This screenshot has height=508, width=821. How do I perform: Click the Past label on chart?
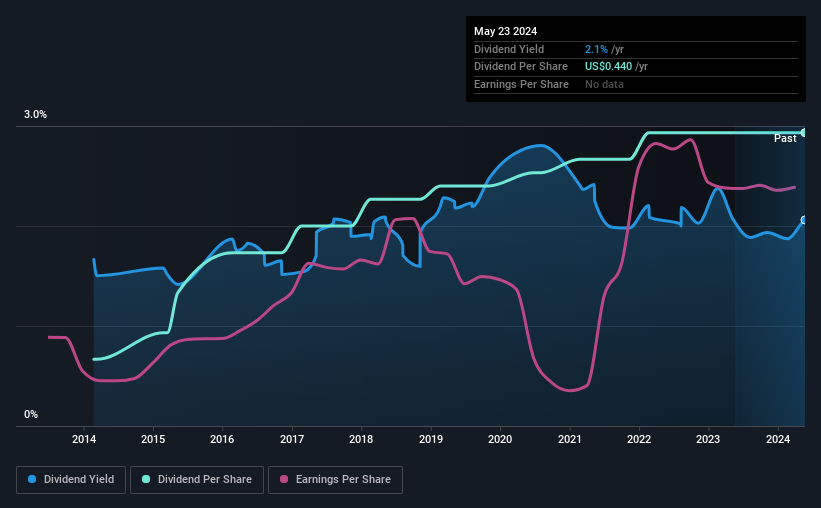coord(785,138)
